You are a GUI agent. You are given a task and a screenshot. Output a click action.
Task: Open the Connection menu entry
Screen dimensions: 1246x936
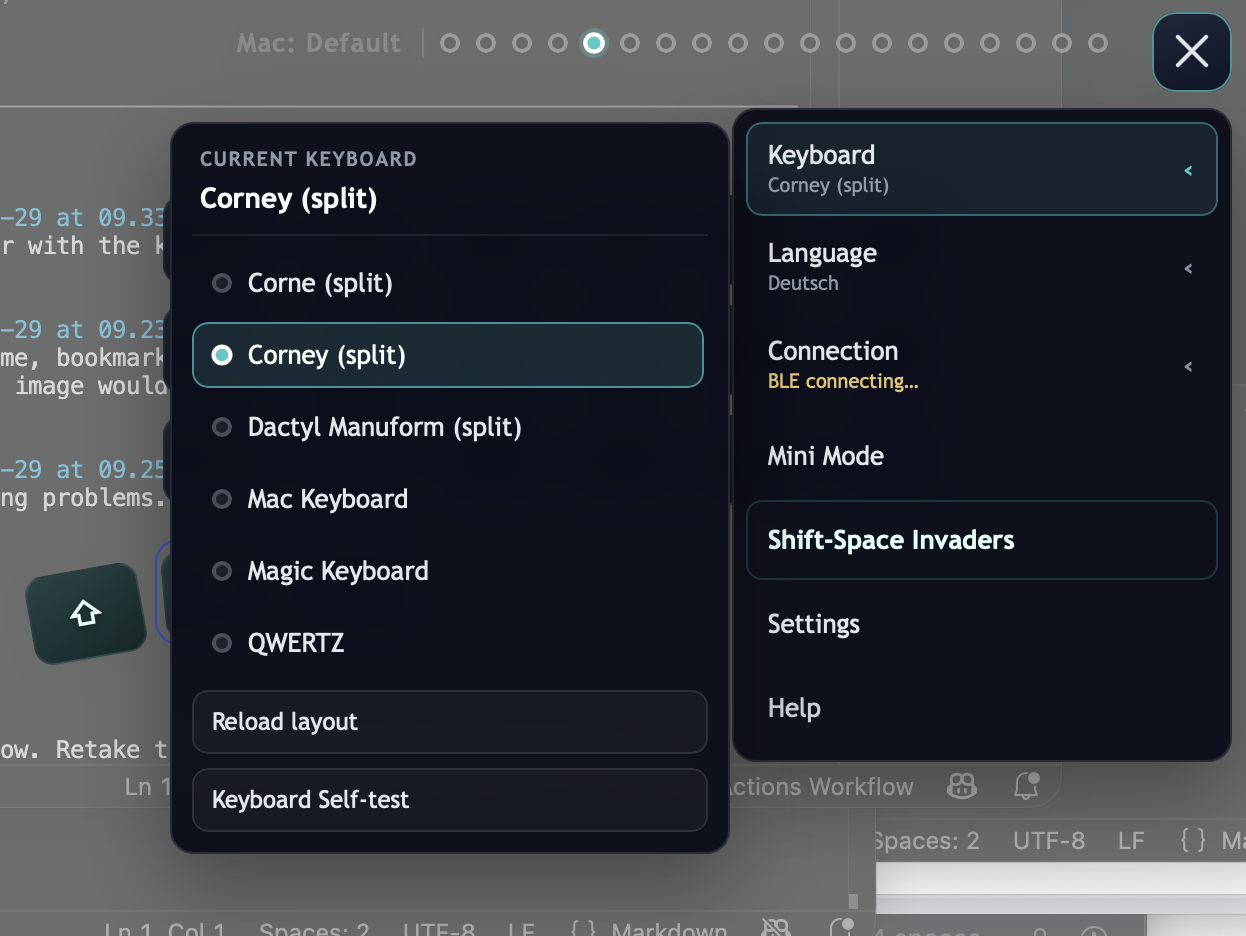[x=982, y=365]
